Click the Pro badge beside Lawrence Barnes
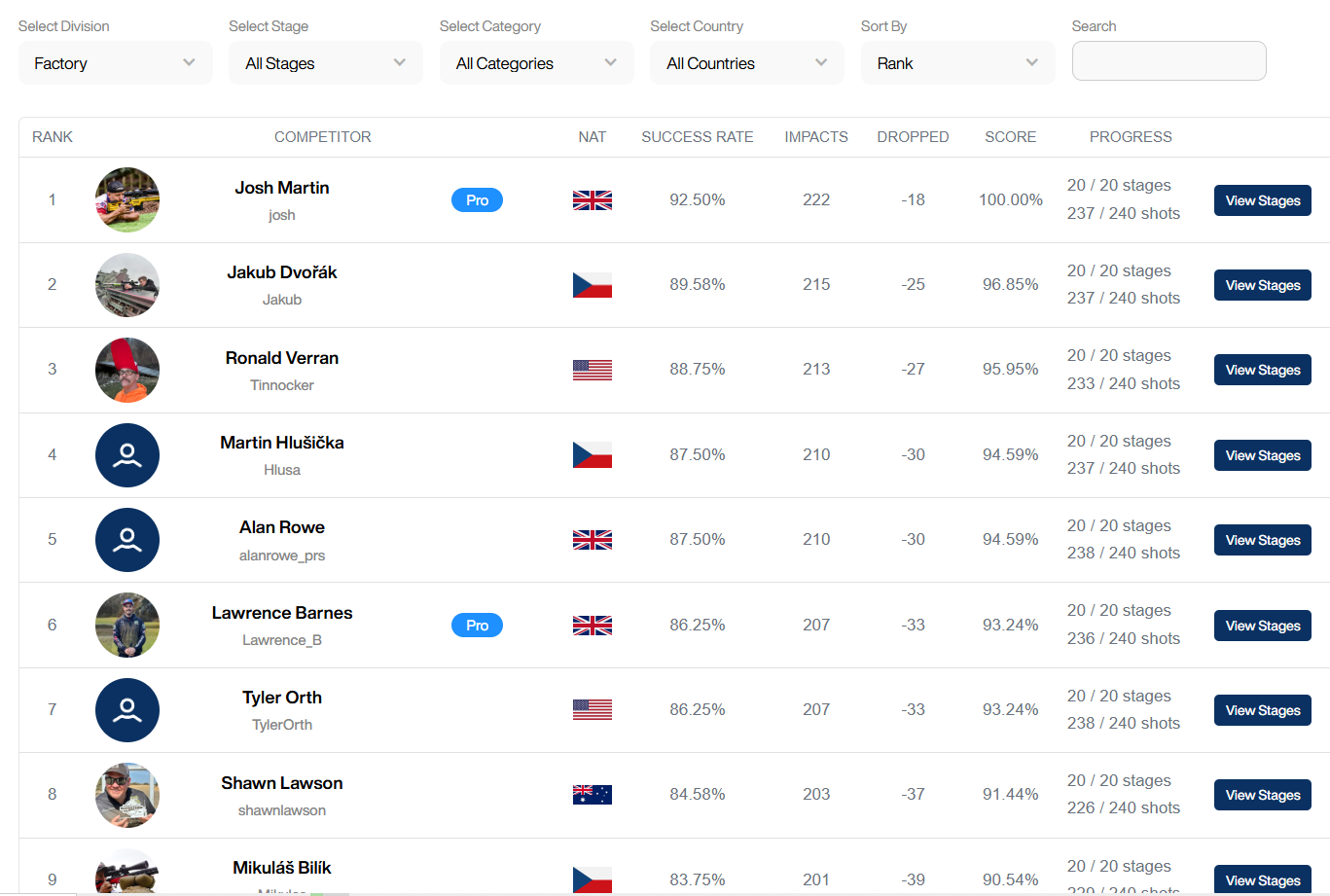The image size is (1330, 896). click(477, 626)
